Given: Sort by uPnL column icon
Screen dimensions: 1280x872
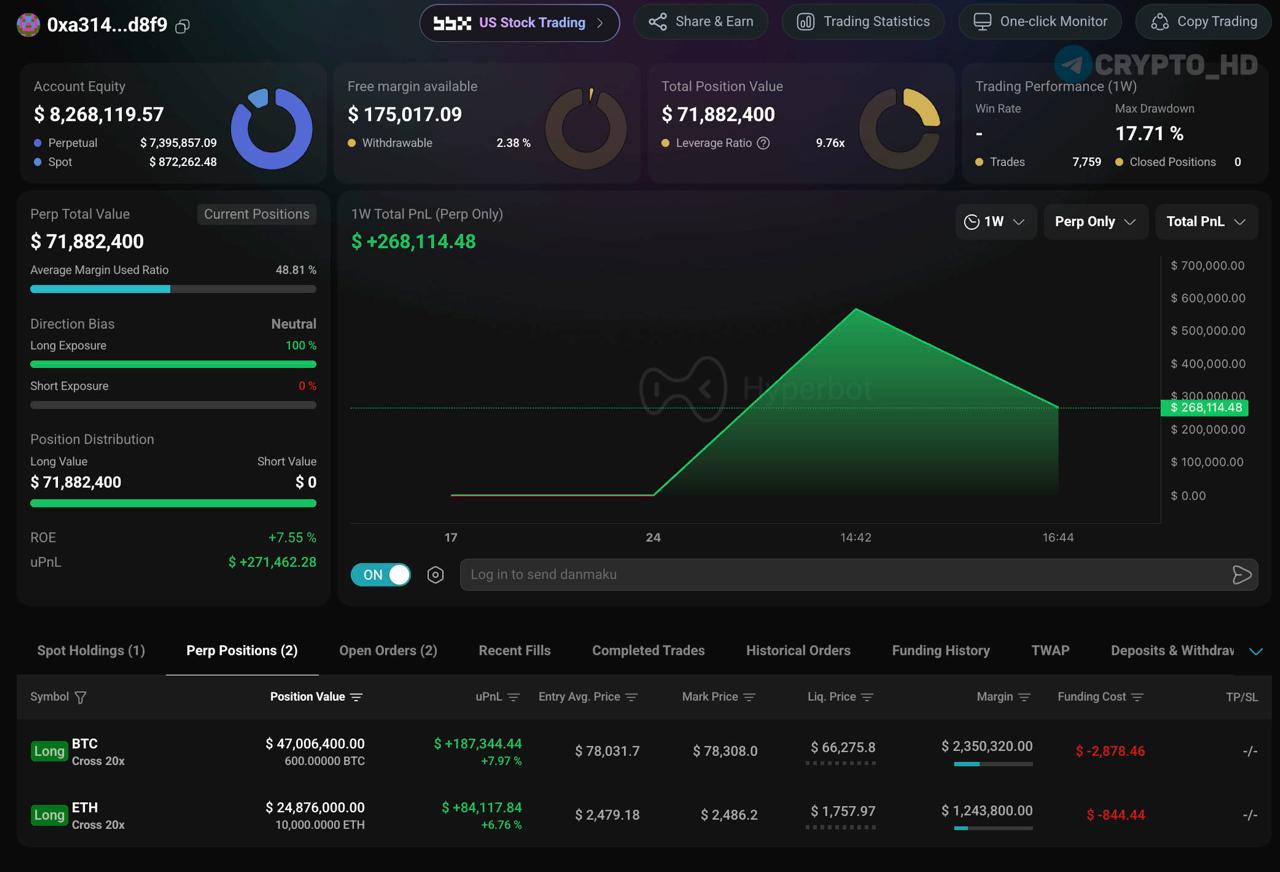Looking at the screenshot, I should point(513,697).
